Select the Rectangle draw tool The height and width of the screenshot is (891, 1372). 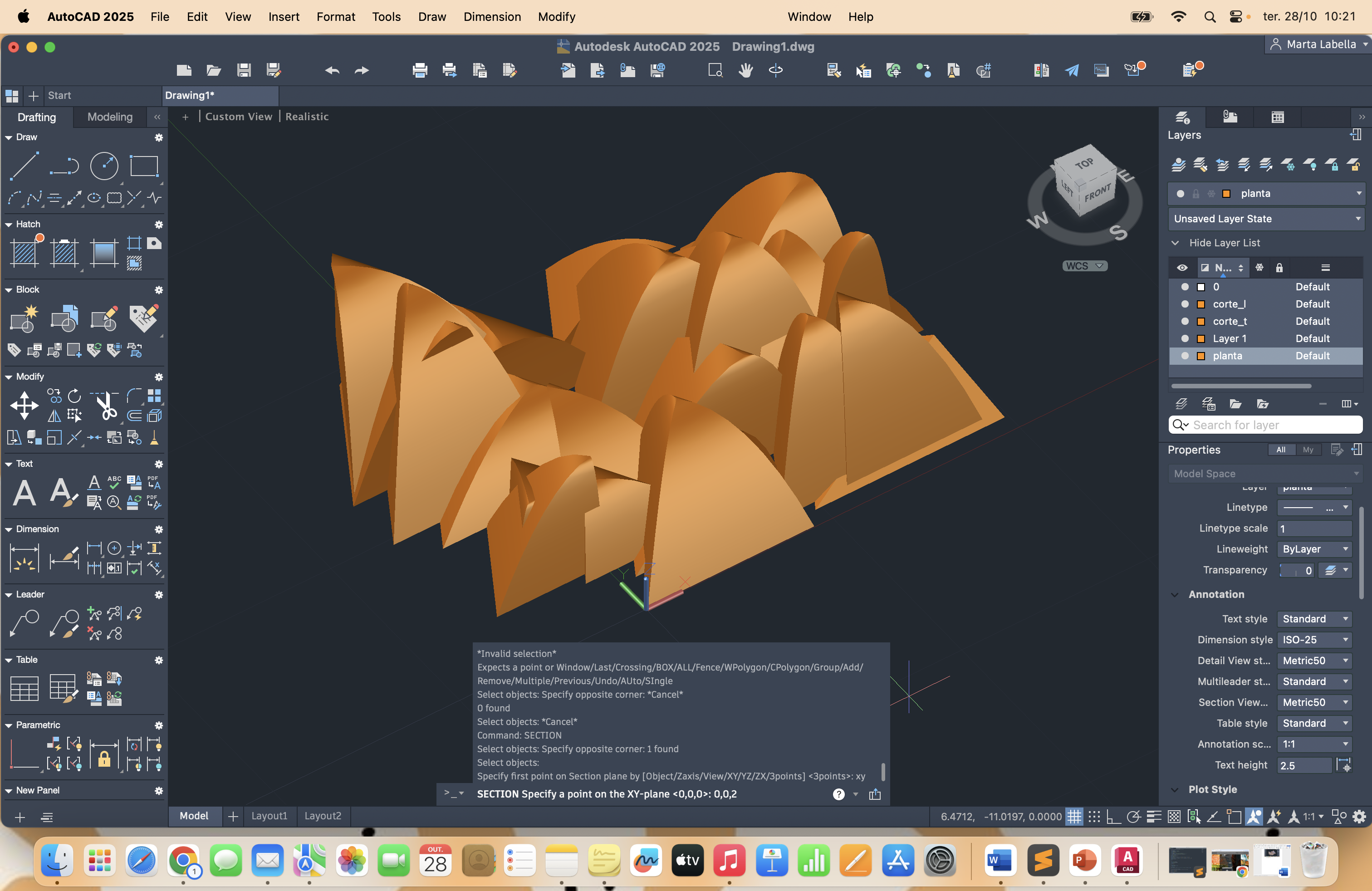[x=143, y=166]
